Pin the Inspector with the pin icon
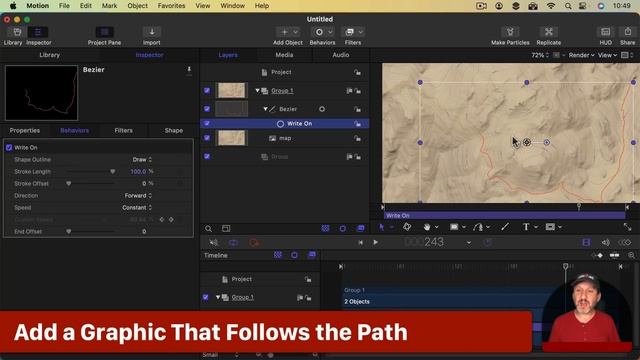This screenshot has width=640, height=360. (189, 70)
